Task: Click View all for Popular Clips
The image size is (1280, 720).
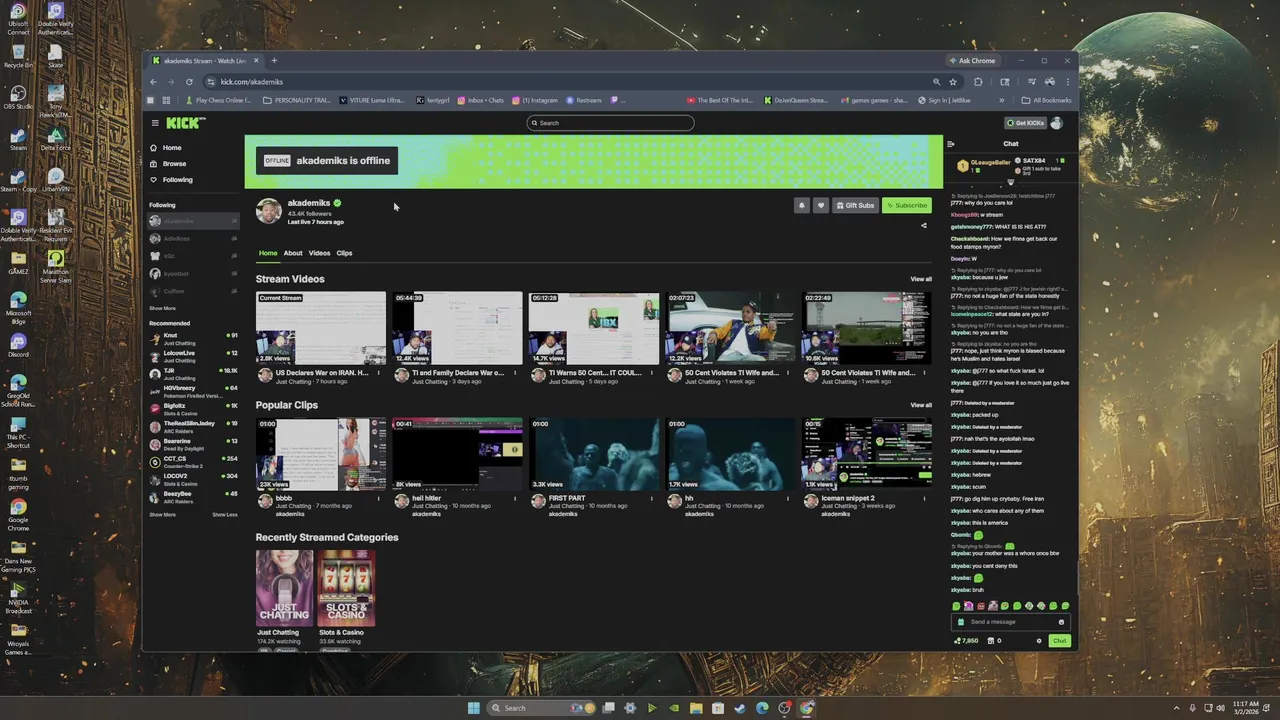Action: tap(921, 405)
